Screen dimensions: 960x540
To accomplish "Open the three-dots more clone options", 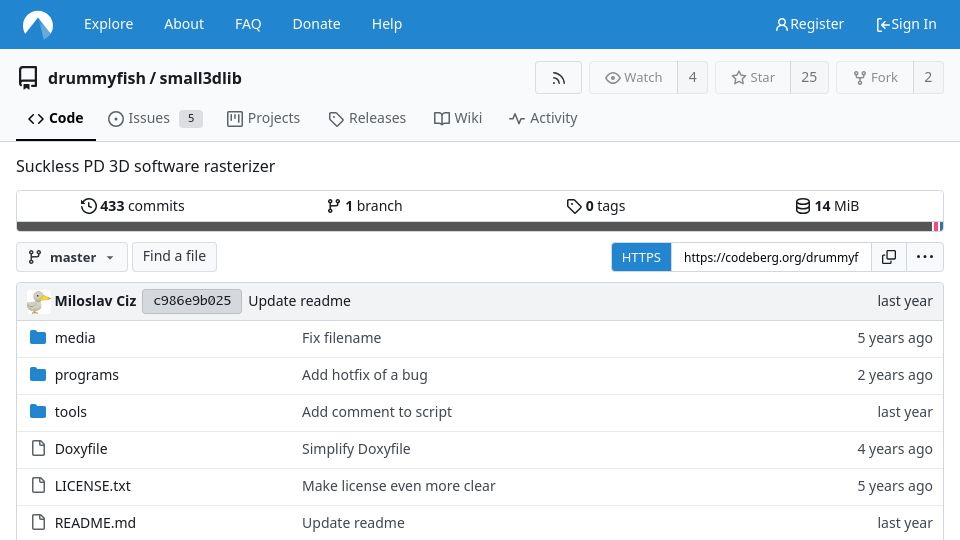I will point(924,257).
